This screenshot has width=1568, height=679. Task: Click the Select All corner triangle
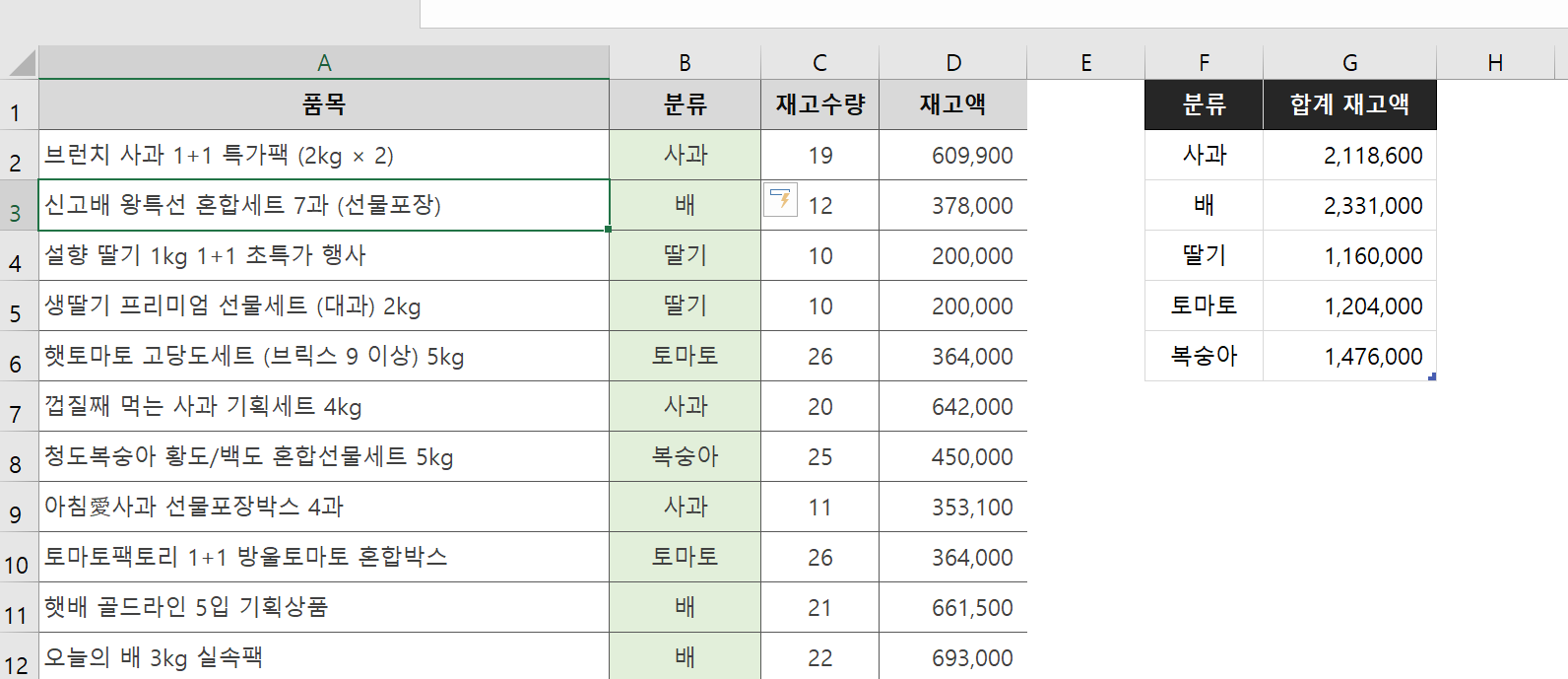[22, 63]
